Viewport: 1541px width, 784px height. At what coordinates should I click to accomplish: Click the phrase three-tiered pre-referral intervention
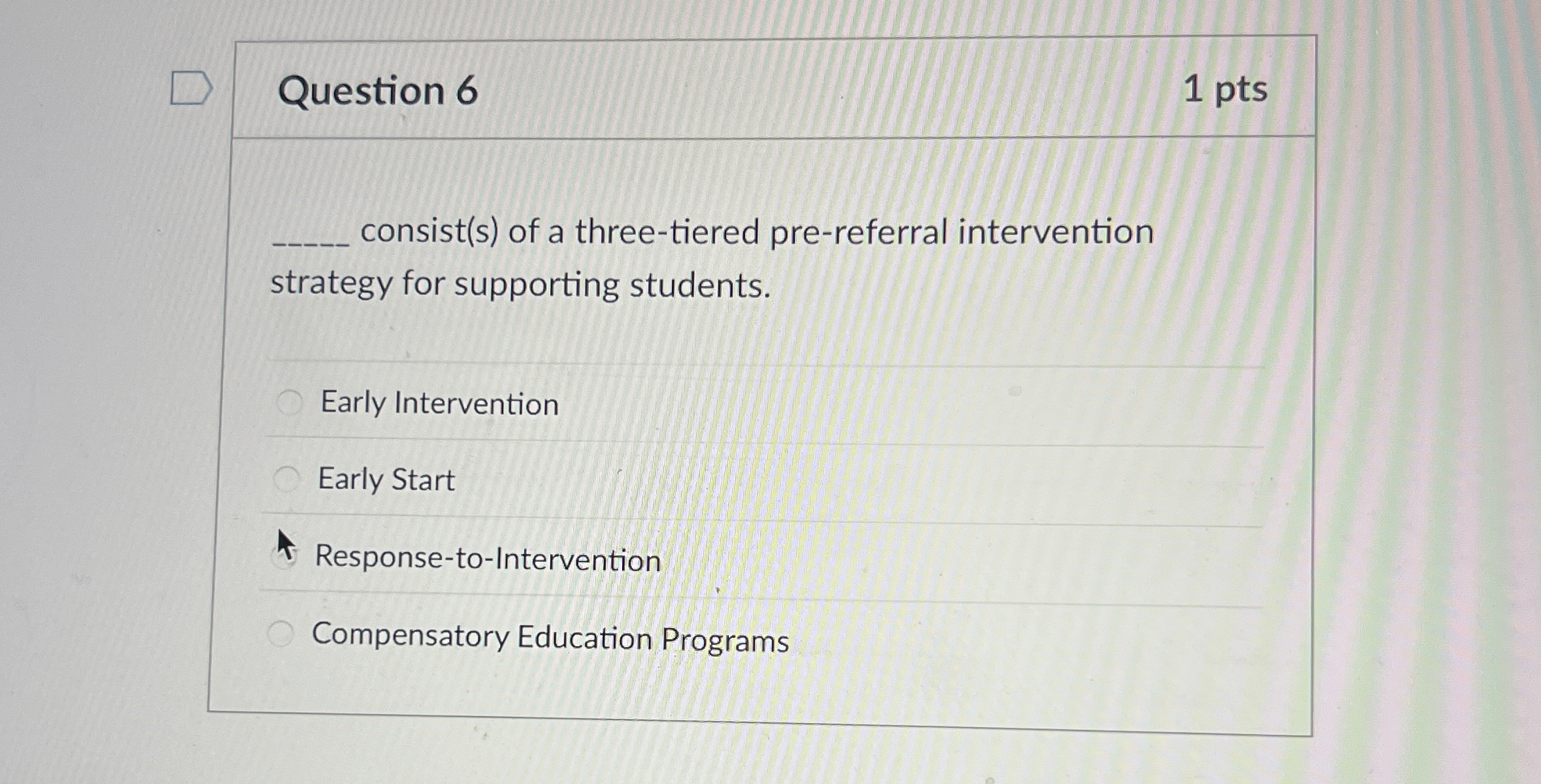pyautogui.click(x=863, y=232)
